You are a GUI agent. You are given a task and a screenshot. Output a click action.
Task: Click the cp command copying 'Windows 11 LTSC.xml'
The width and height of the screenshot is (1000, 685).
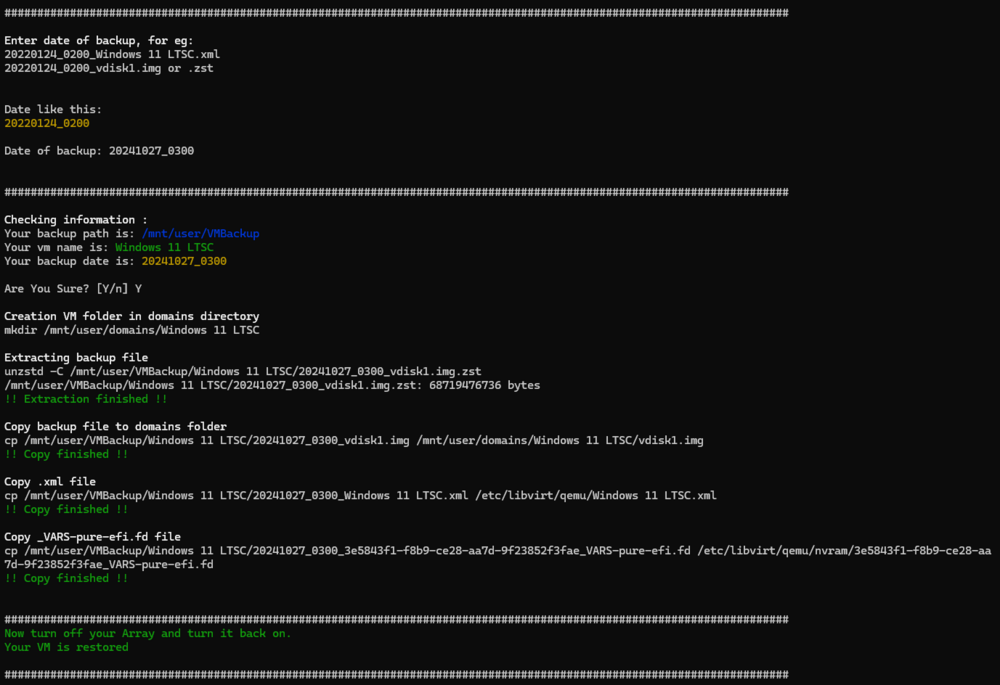pyautogui.click(x=360, y=496)
